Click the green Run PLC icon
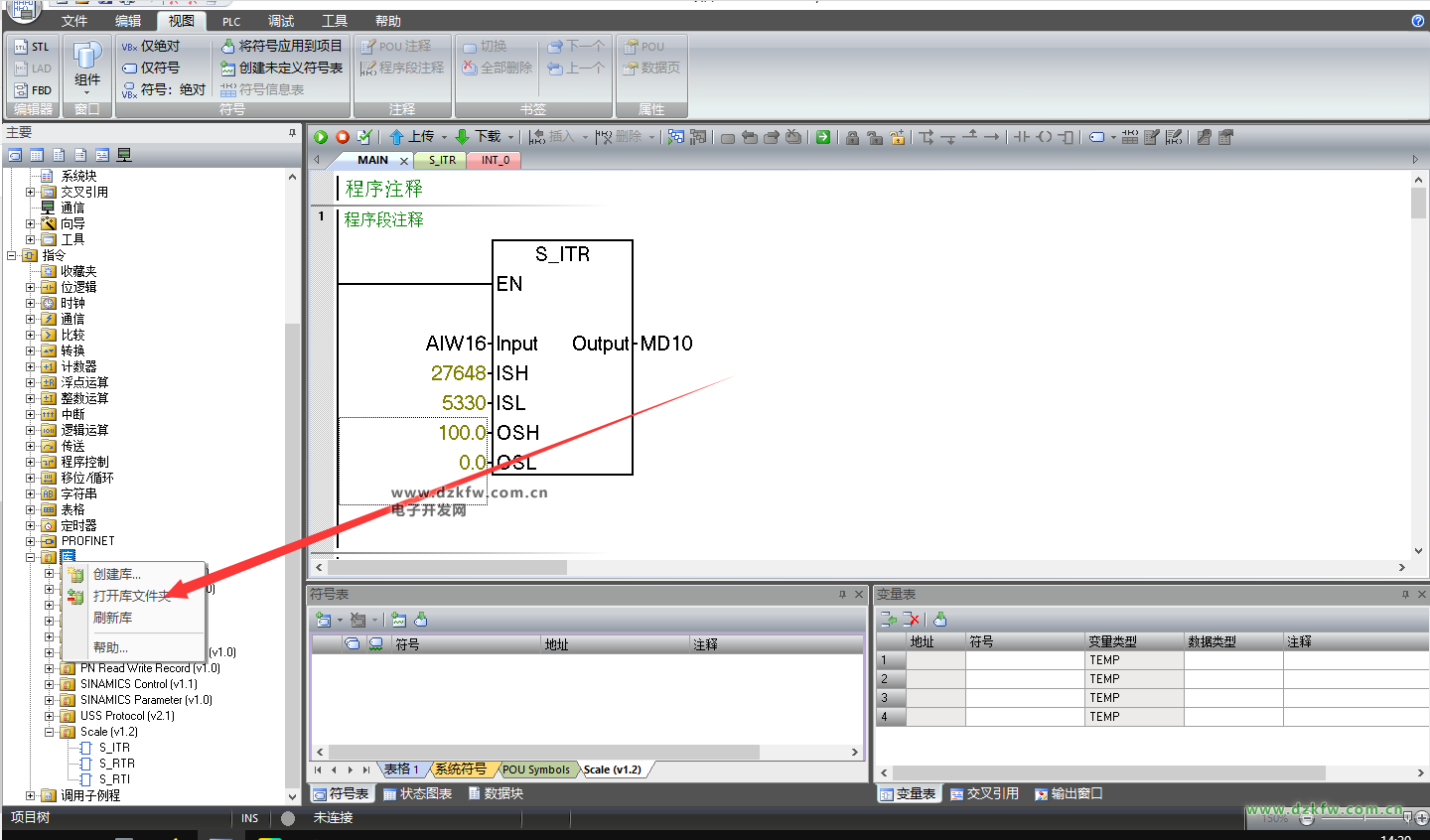Screen dimensions: 1430x840 point(321,137)
